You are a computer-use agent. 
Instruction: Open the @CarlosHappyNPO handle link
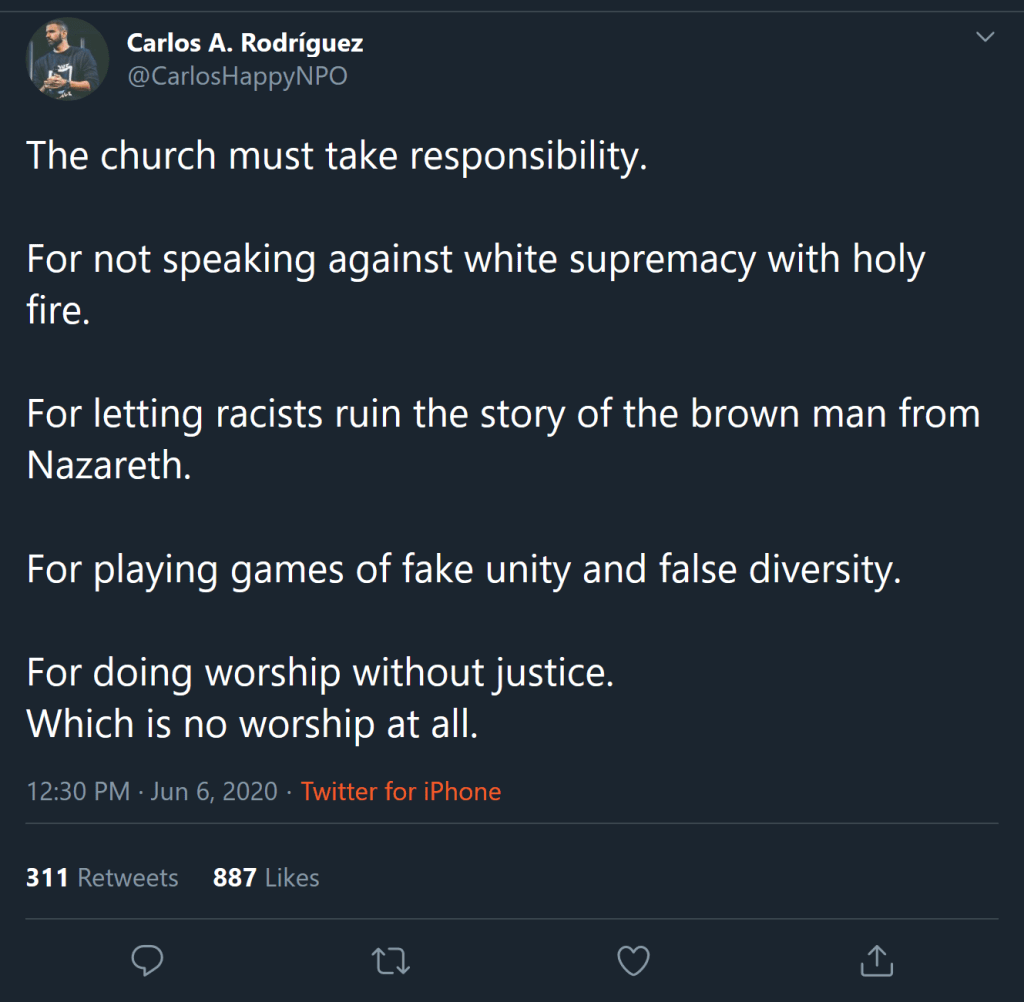tap(236, 77)
